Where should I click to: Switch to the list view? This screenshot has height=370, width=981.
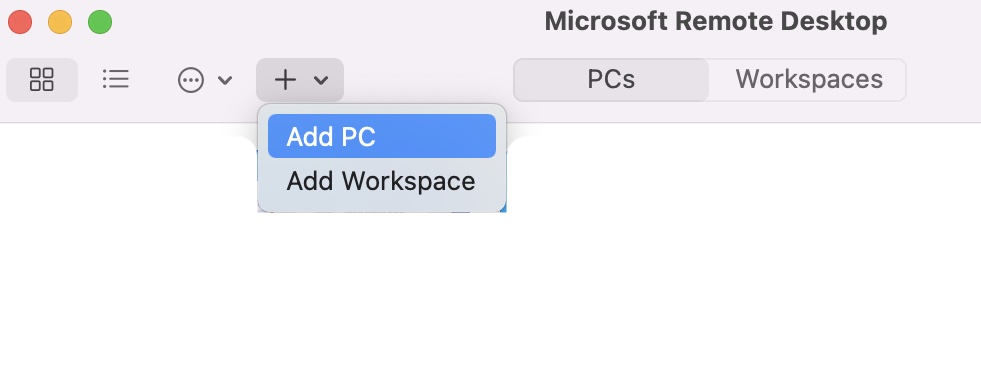point(116,80)
